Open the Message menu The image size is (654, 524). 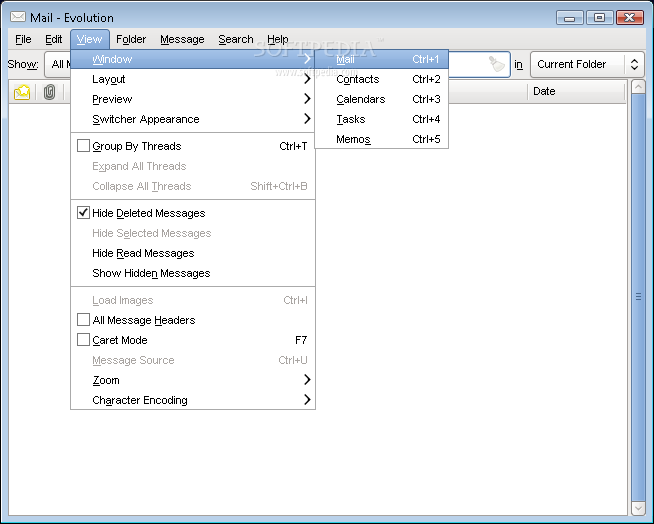tap(182, 39)
